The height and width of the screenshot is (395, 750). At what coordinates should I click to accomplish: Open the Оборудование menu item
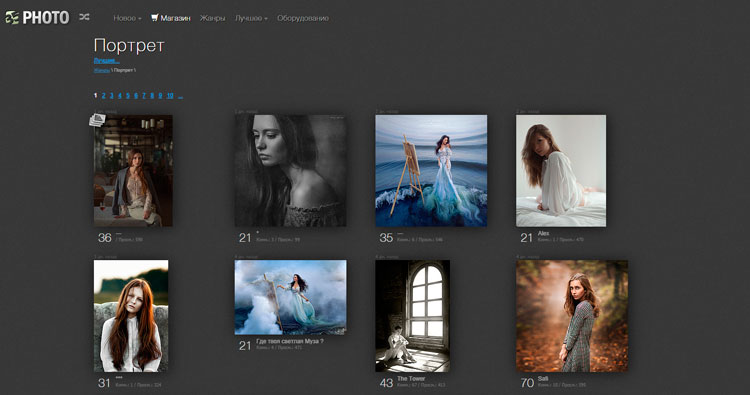tap(303, 18)
